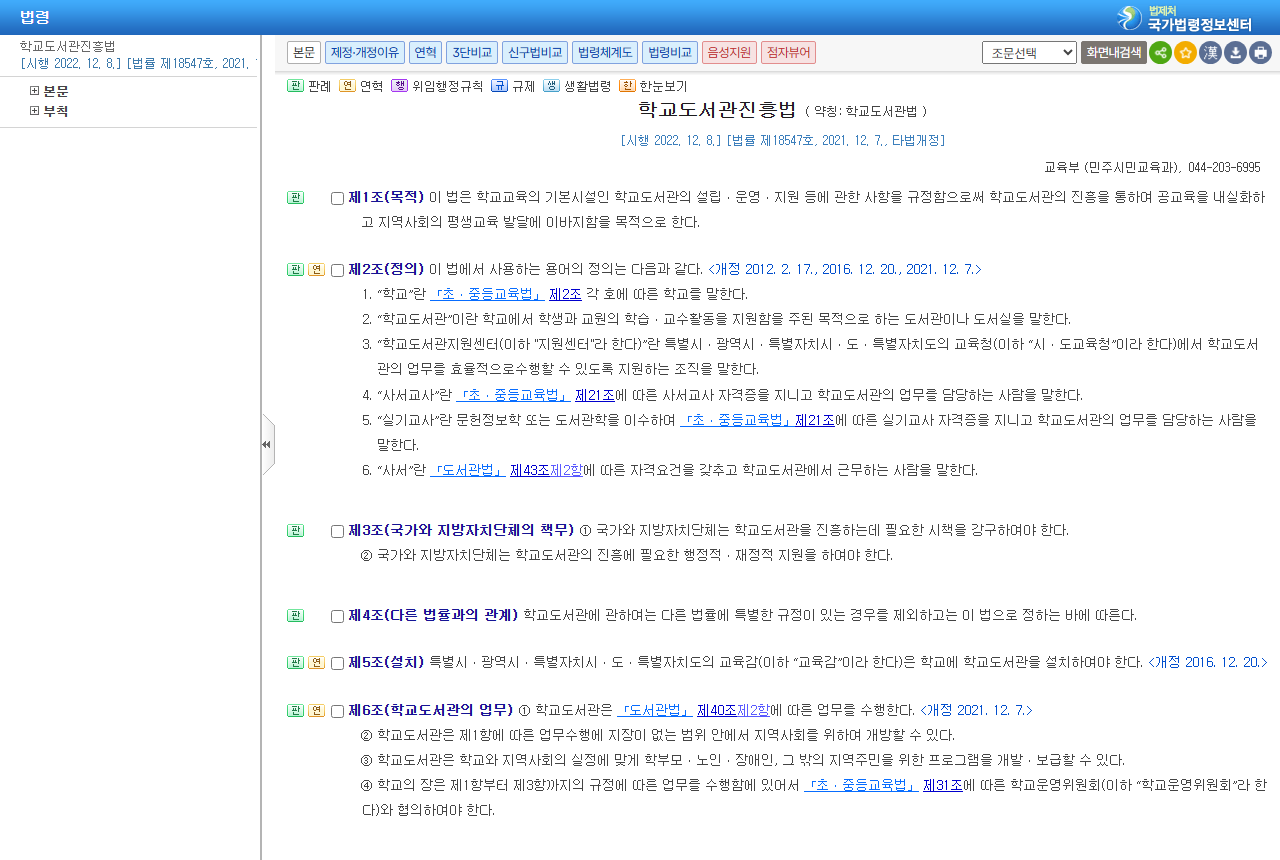This screenshot has width=1280, height=860.
Task: Open the 연 history icon beside 제6조
Action: (316, 711)
